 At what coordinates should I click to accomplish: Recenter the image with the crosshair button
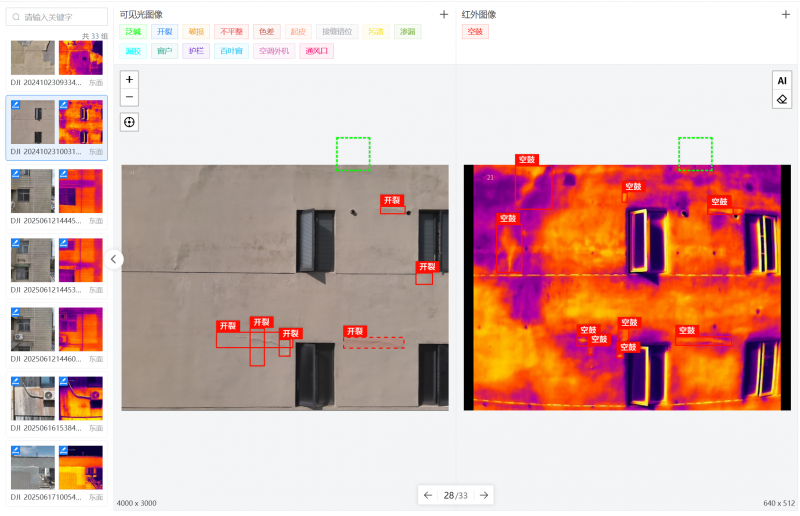tap(129, 122)
